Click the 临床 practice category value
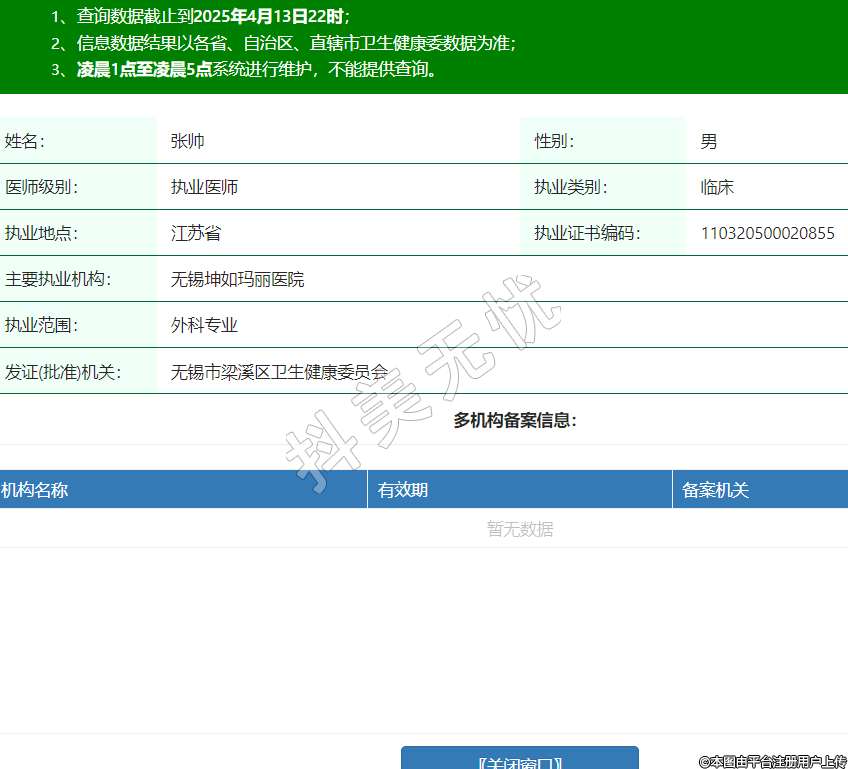This screenshot has width=848, height=769. click(x=718, y=187)
